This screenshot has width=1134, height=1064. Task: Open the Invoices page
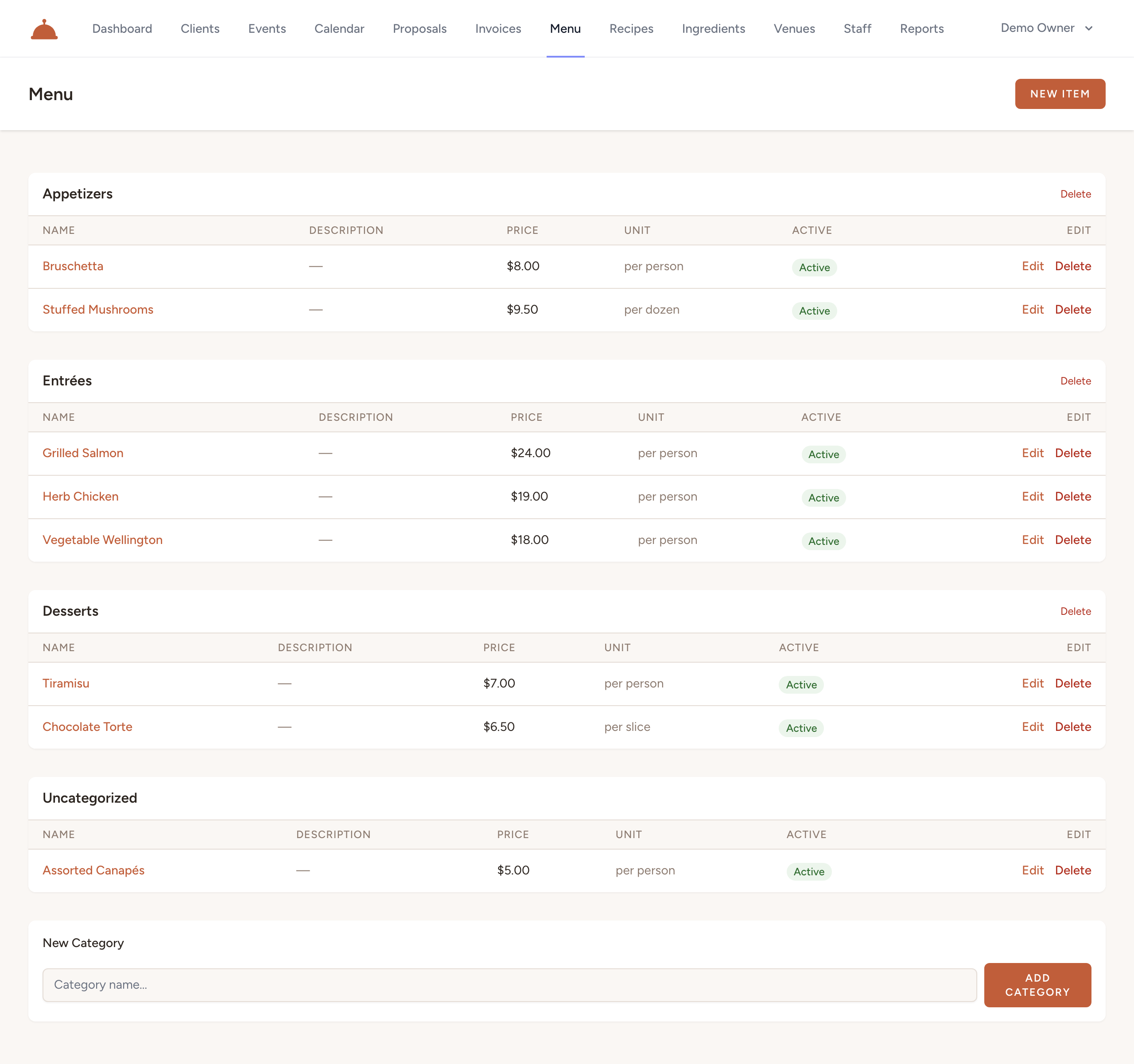(x=498, y=28)
